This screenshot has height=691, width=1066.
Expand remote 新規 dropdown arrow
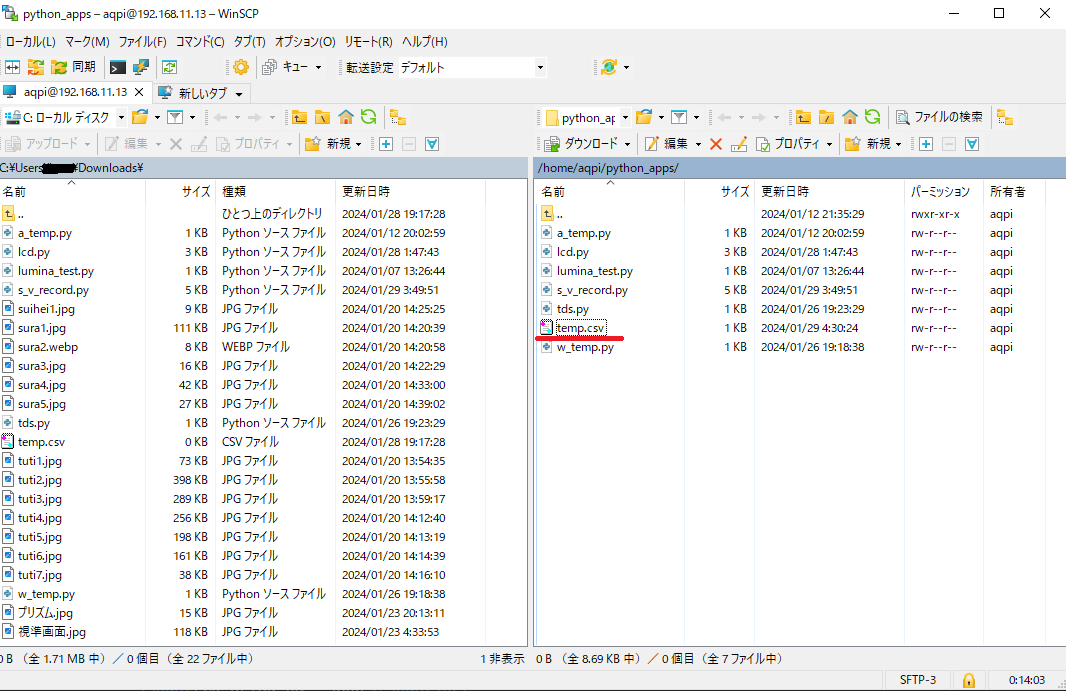(898, 144)
